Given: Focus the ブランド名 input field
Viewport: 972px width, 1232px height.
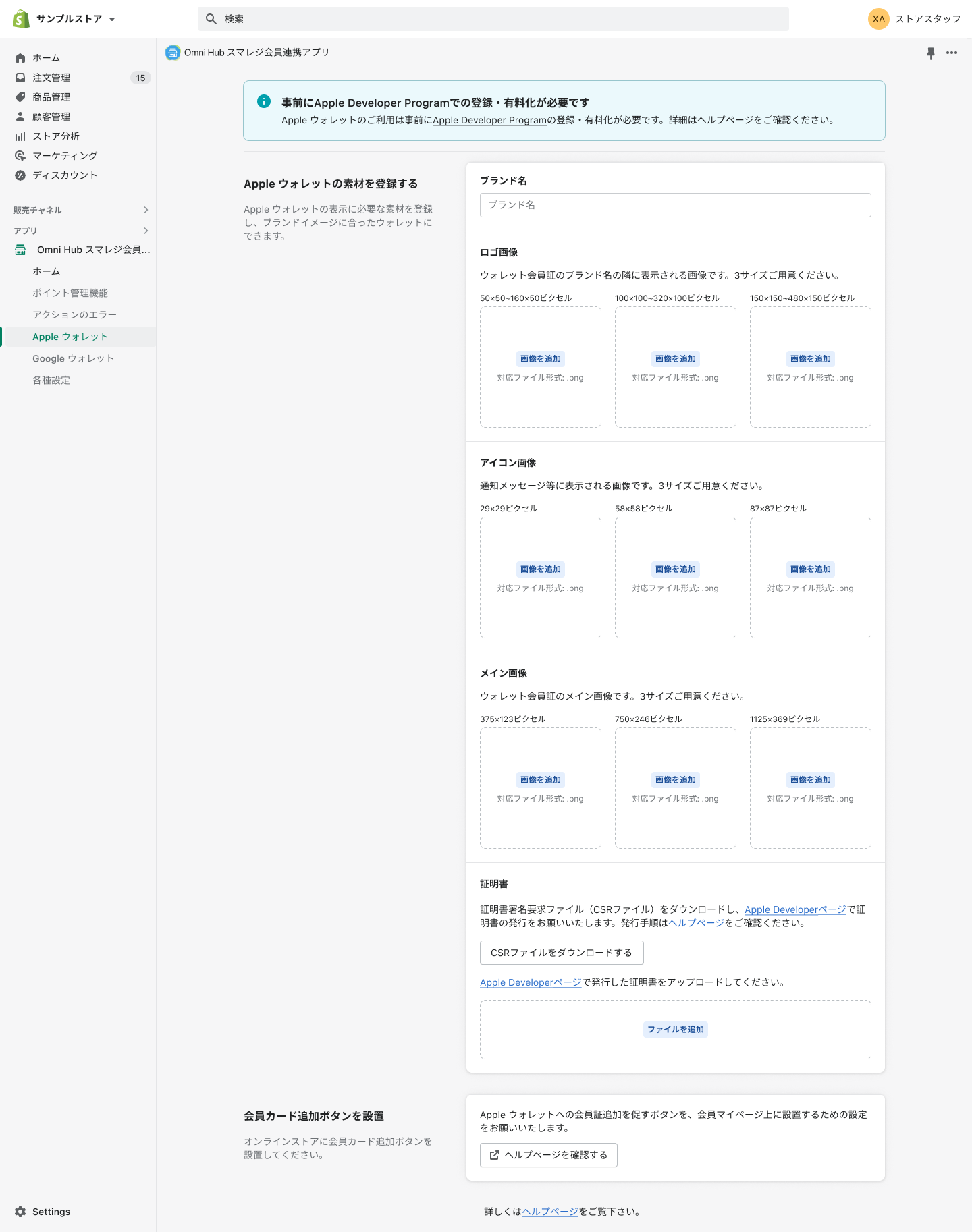Looking at the screenshot, I should [676, 205].
